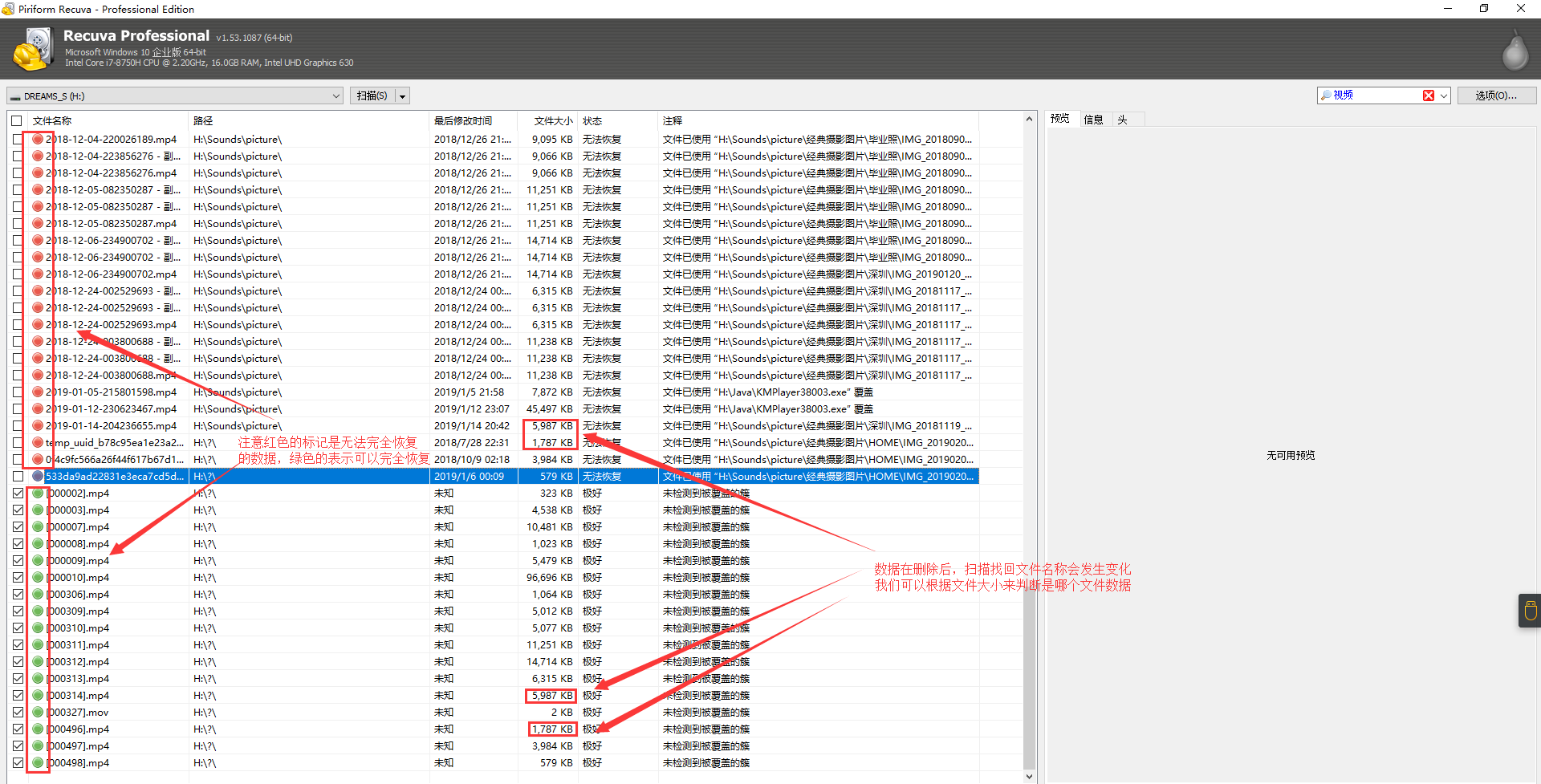1541x784 pixels.
Task: Click inside the 视频 filter text field
Action: (1376, 95)
